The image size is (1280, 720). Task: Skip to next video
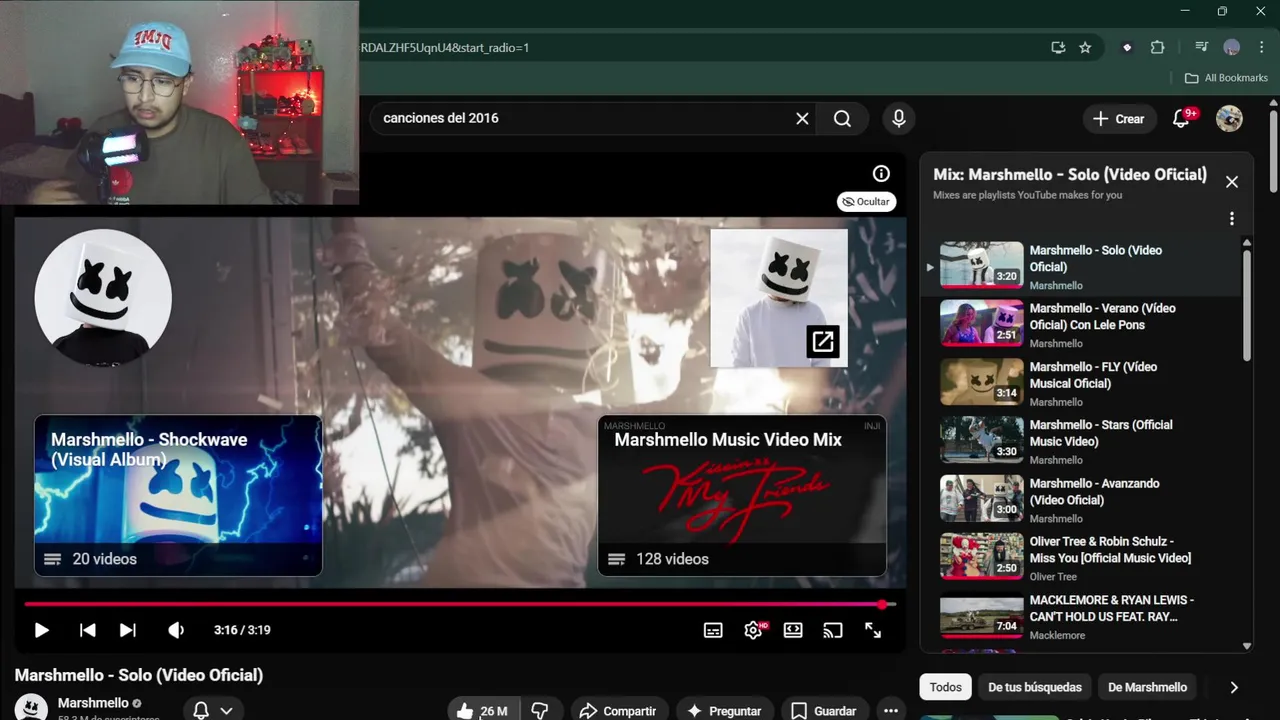(128, 630)
